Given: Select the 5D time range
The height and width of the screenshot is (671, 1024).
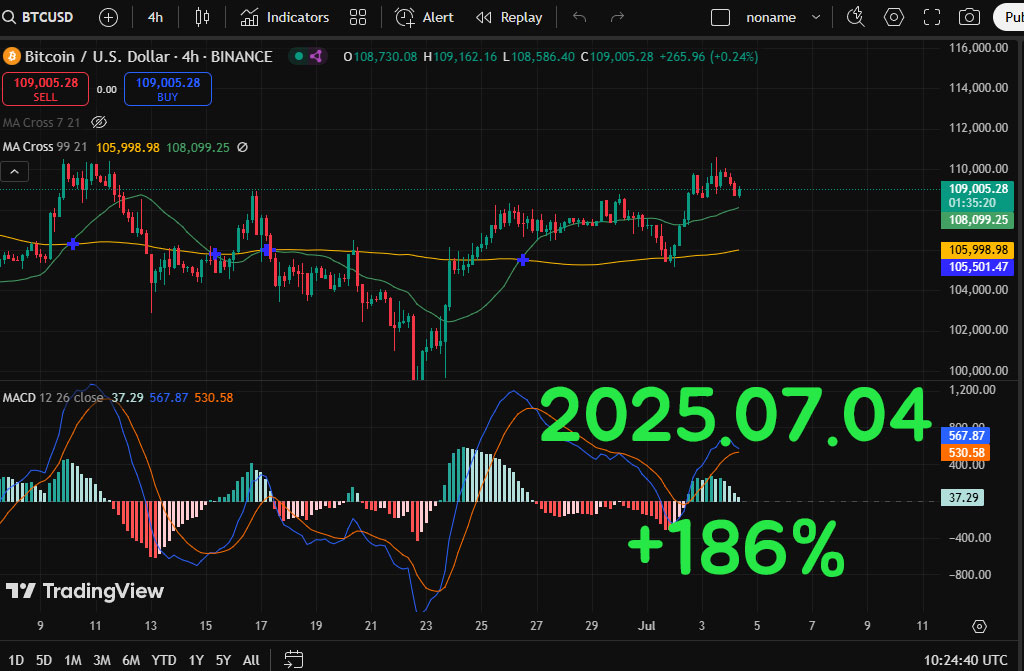Looking at the screenshot, I should (x=44, y=660).
